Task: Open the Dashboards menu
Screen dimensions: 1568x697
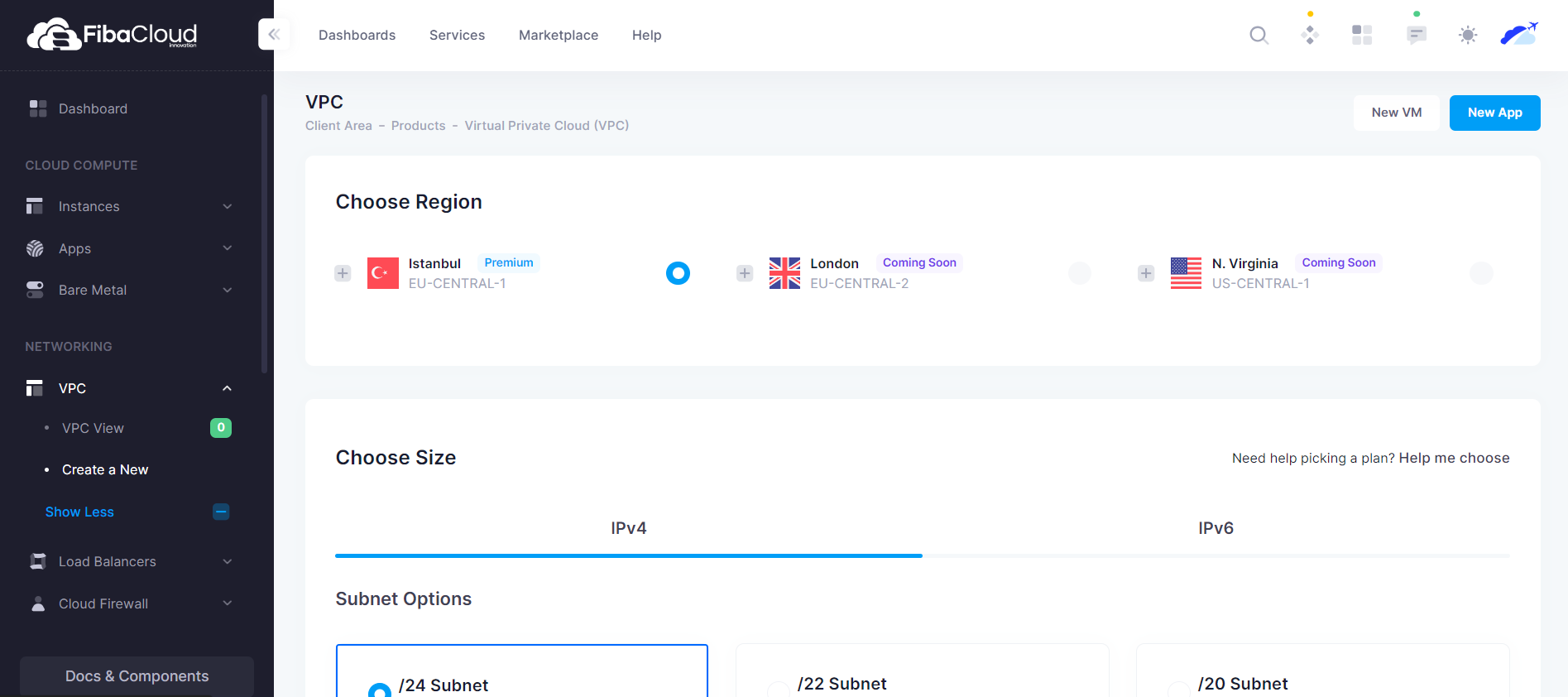Action: 357,35
